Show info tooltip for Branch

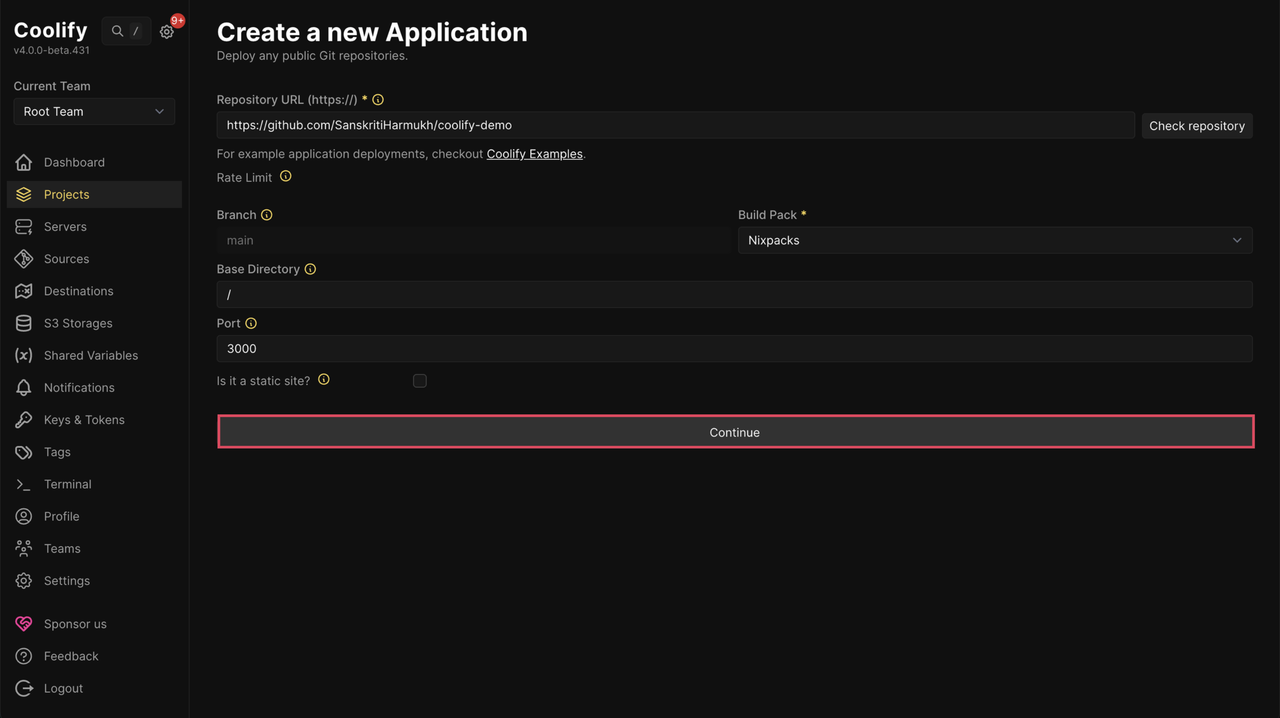tap(267, 215)
